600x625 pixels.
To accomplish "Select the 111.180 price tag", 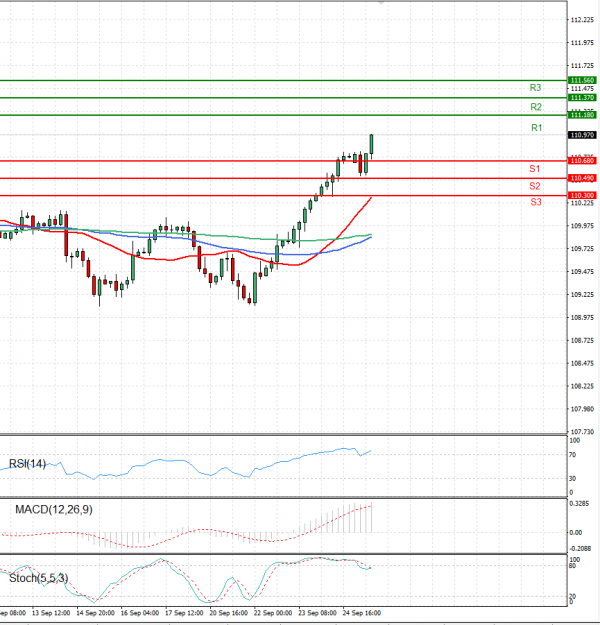I will coord(582,115).
